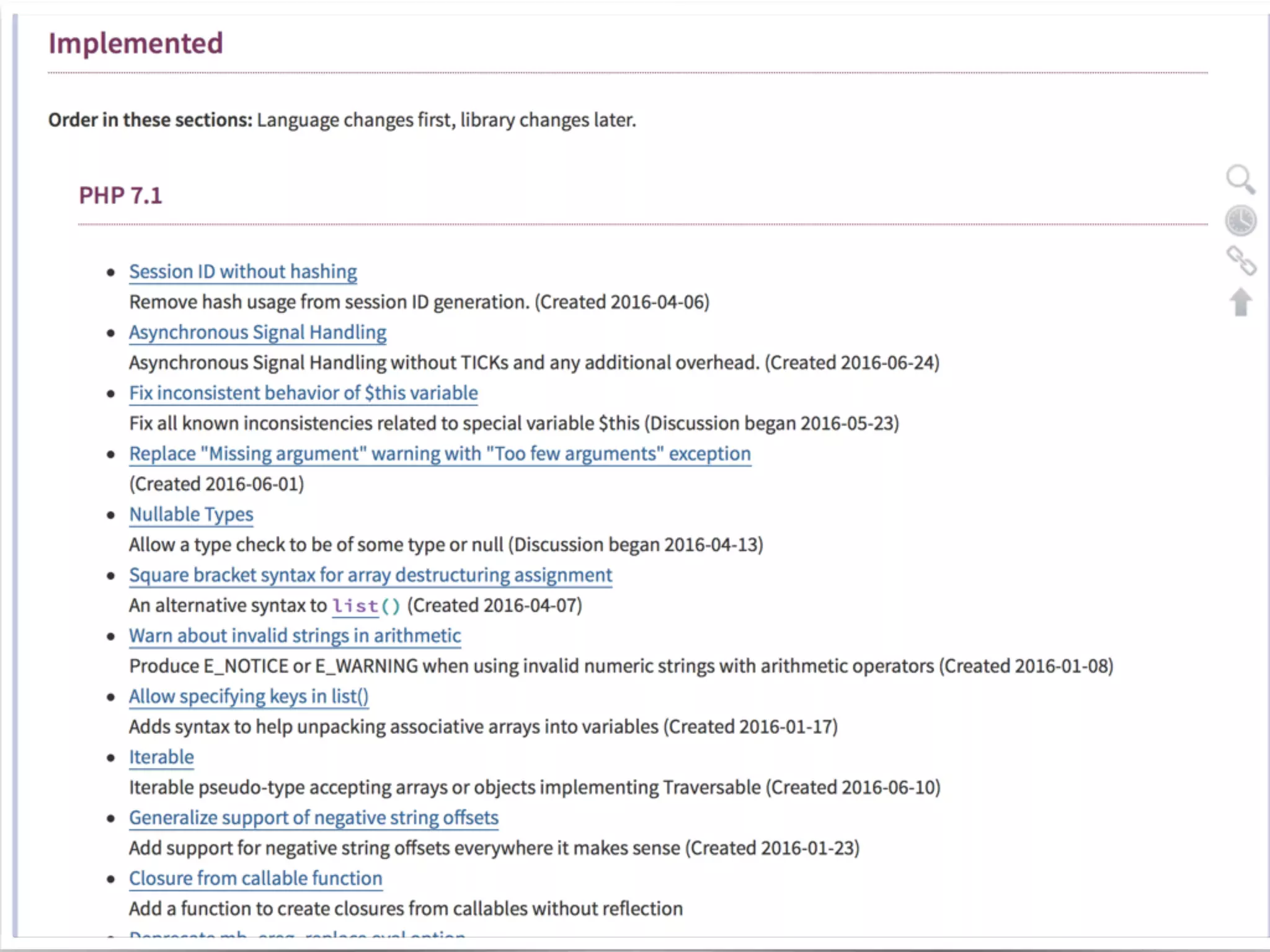Open old revisions clock icon
Image resolution: width=1270 pixels, height=952 pixels.
point(1240,221)
